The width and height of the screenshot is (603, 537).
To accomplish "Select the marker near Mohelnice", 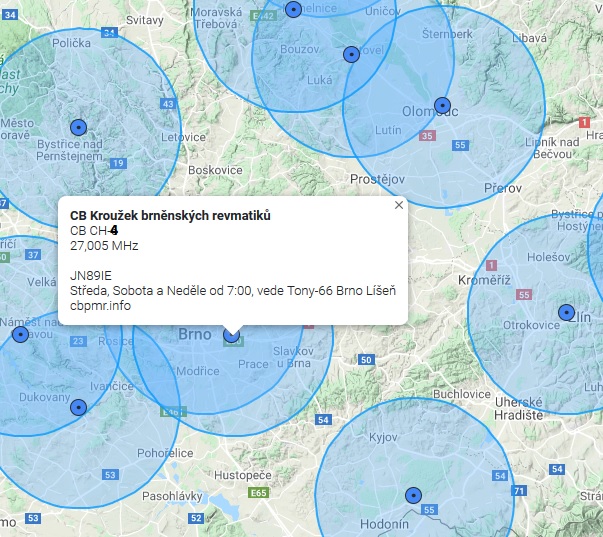I will pyautogui.click(x=293, y=9).
